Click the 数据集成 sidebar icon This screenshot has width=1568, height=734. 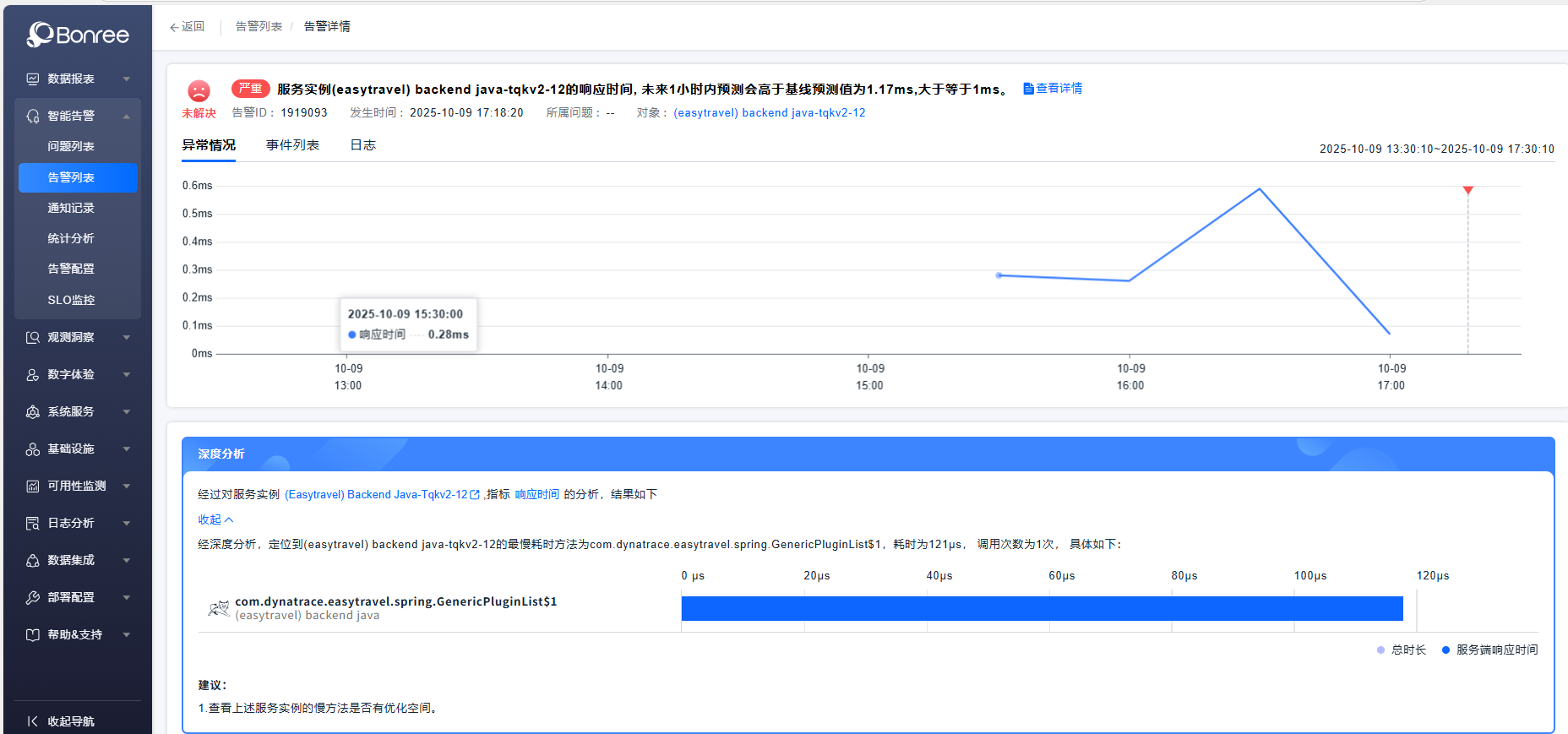coord(33,560)
